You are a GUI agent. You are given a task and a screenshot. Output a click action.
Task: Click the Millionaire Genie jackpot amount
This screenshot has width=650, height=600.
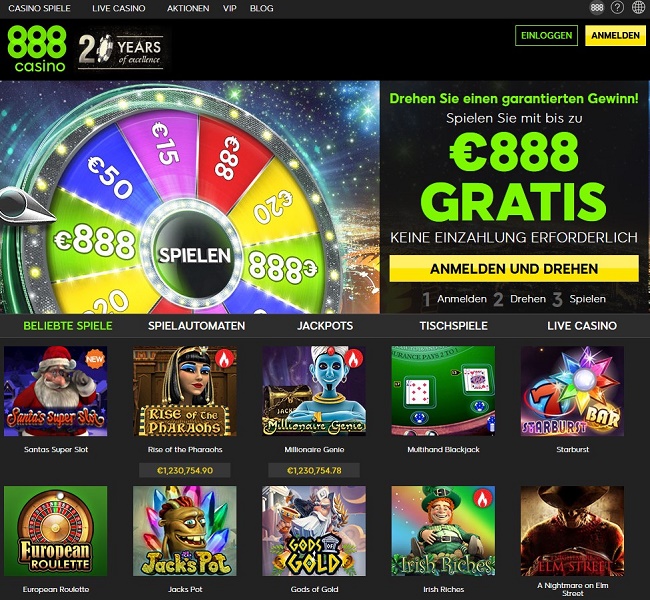(314, 471)
